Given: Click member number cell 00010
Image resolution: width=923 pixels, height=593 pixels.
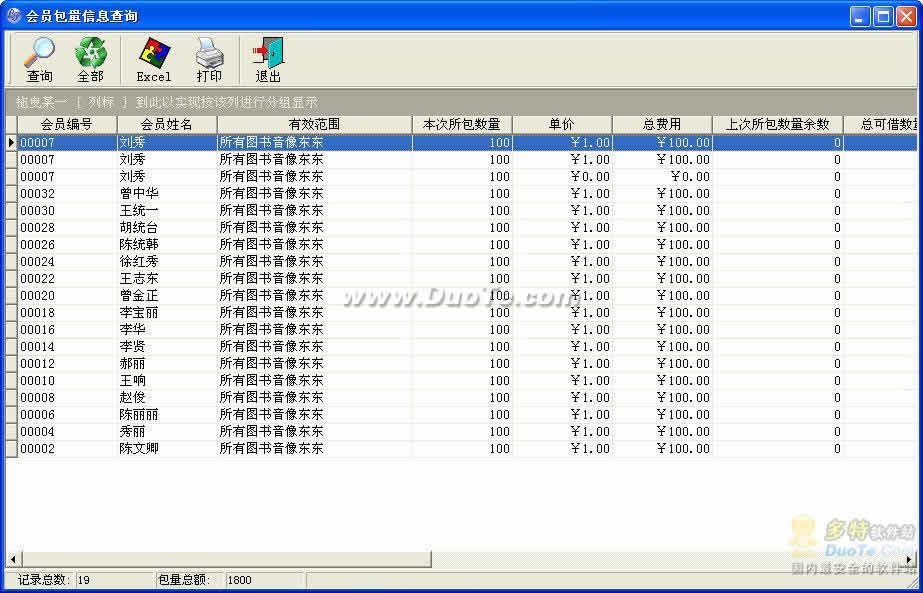Looking at the screenshot, I should tap(67, 381).
